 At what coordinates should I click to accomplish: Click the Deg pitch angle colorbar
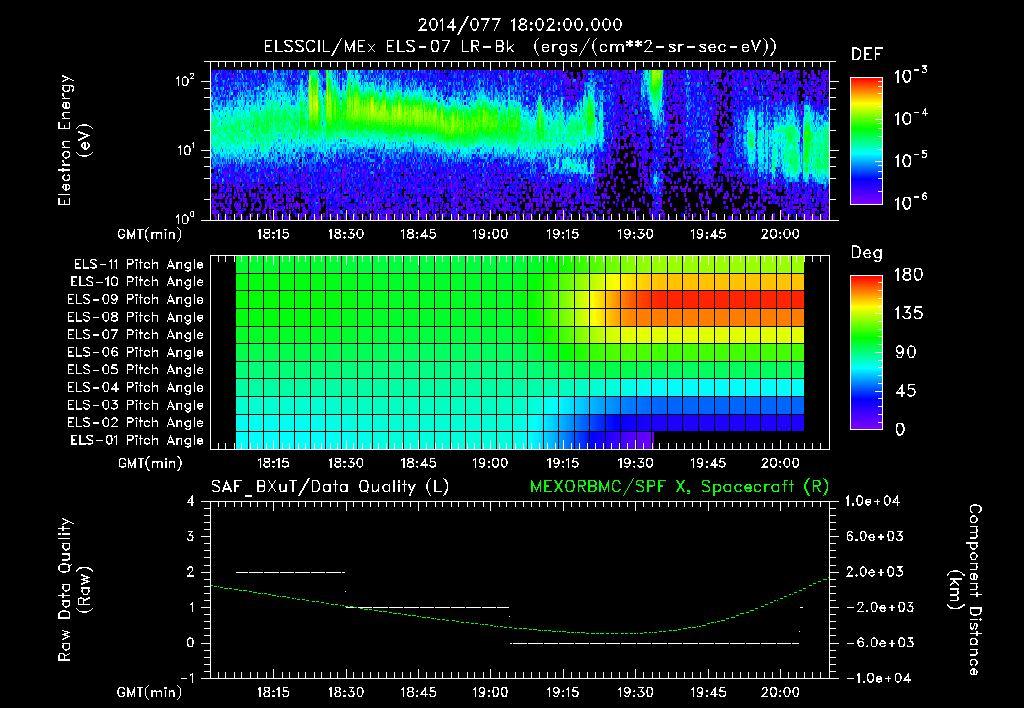(x=866, y=352)
